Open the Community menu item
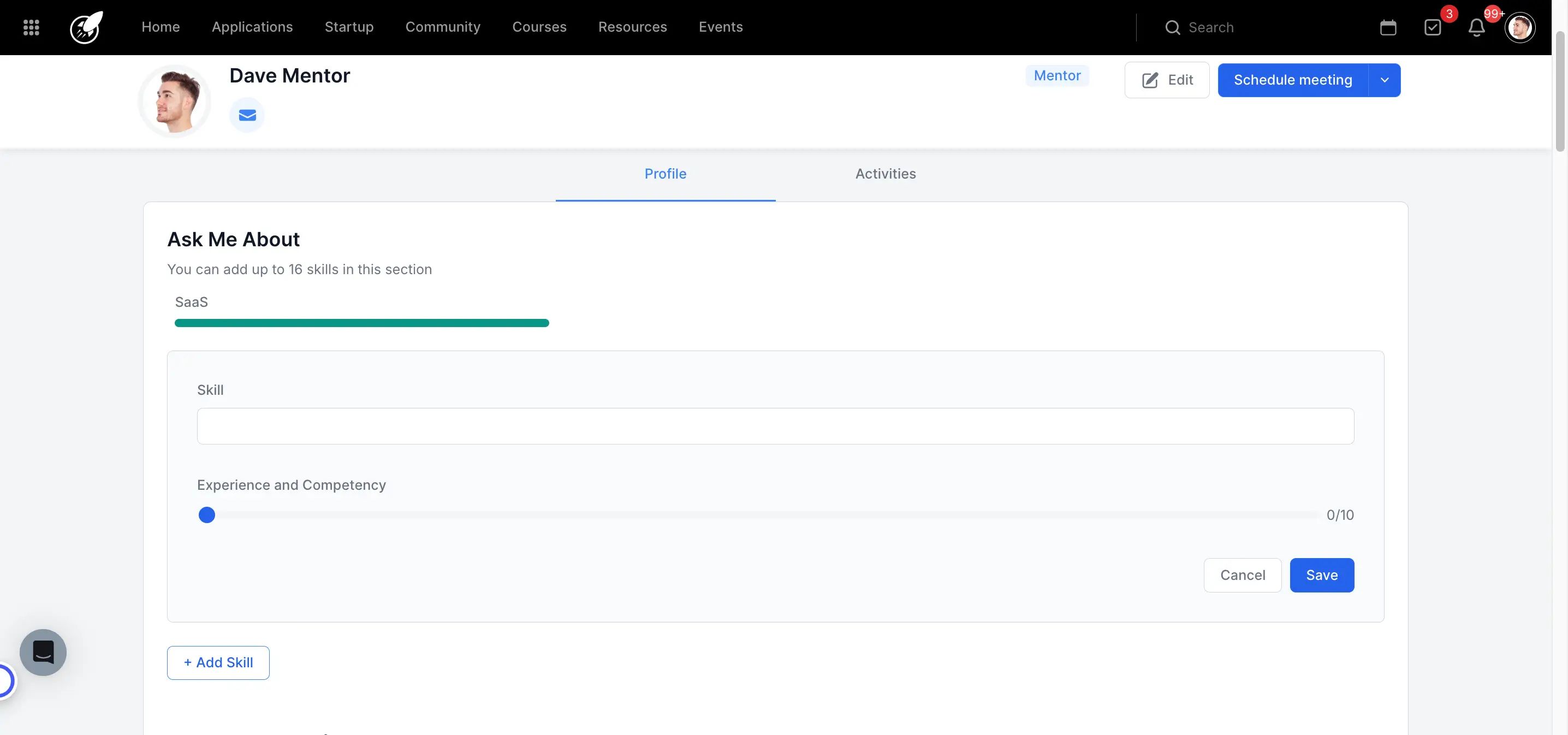The width and height of the screenshot is (1568, 735). (x=443, y=27)
